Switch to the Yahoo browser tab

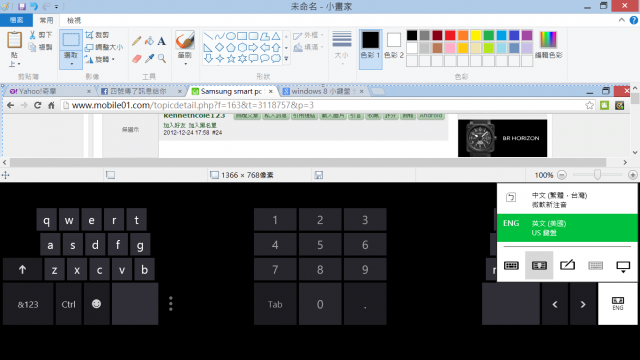click(49, 91)
